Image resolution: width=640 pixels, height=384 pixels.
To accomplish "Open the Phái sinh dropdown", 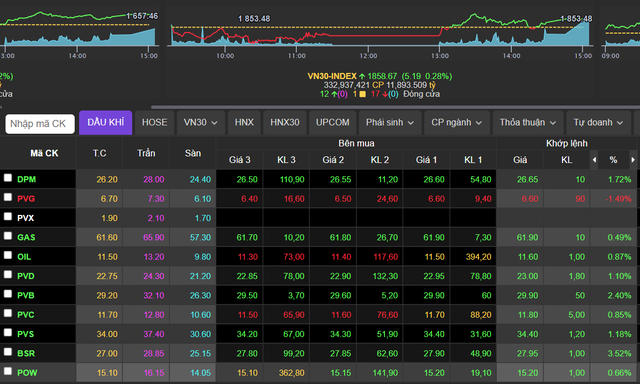I will click(390, 122).
